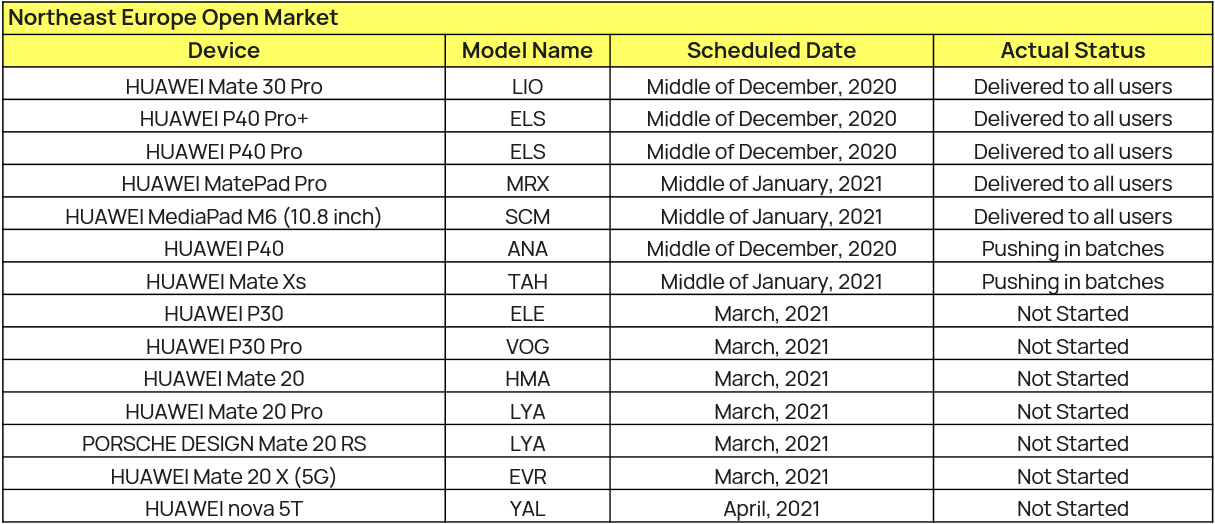Viewport: 1215px width, 524px height.
Task: Select the HUAWEI MatePad Pro cell
Action: (x=224, y=184)
